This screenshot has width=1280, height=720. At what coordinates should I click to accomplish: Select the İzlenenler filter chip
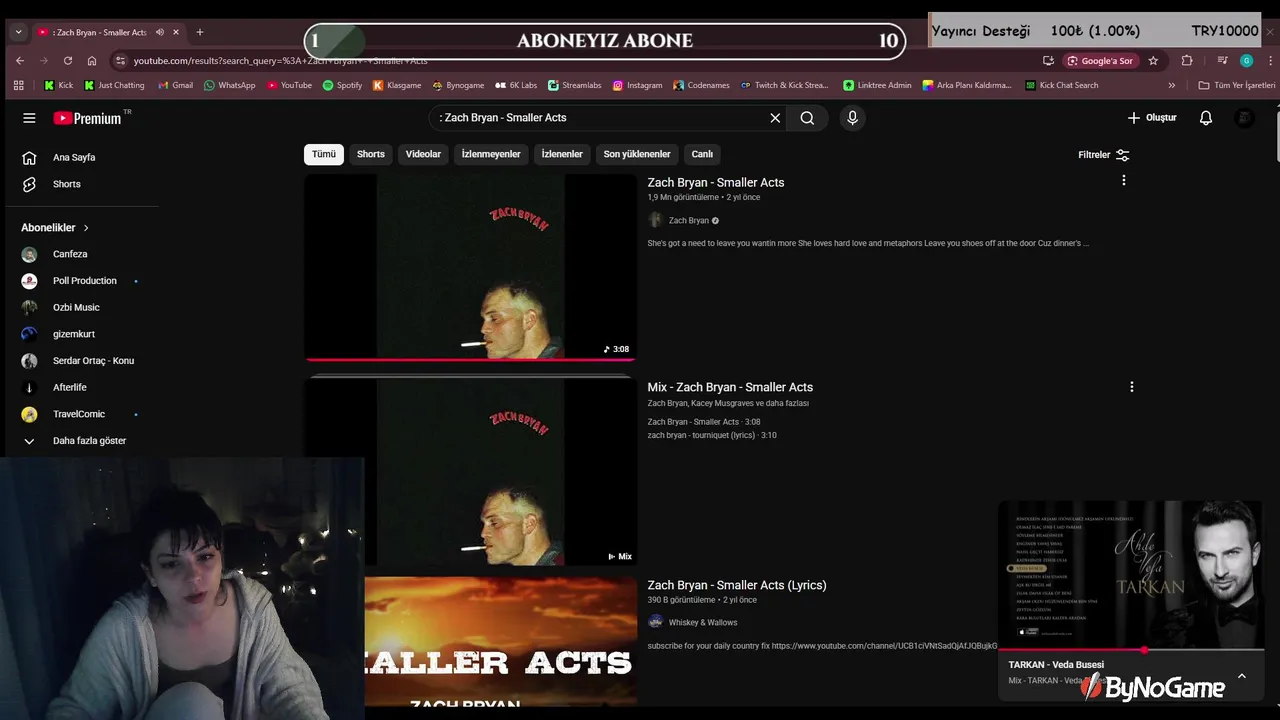562,154
